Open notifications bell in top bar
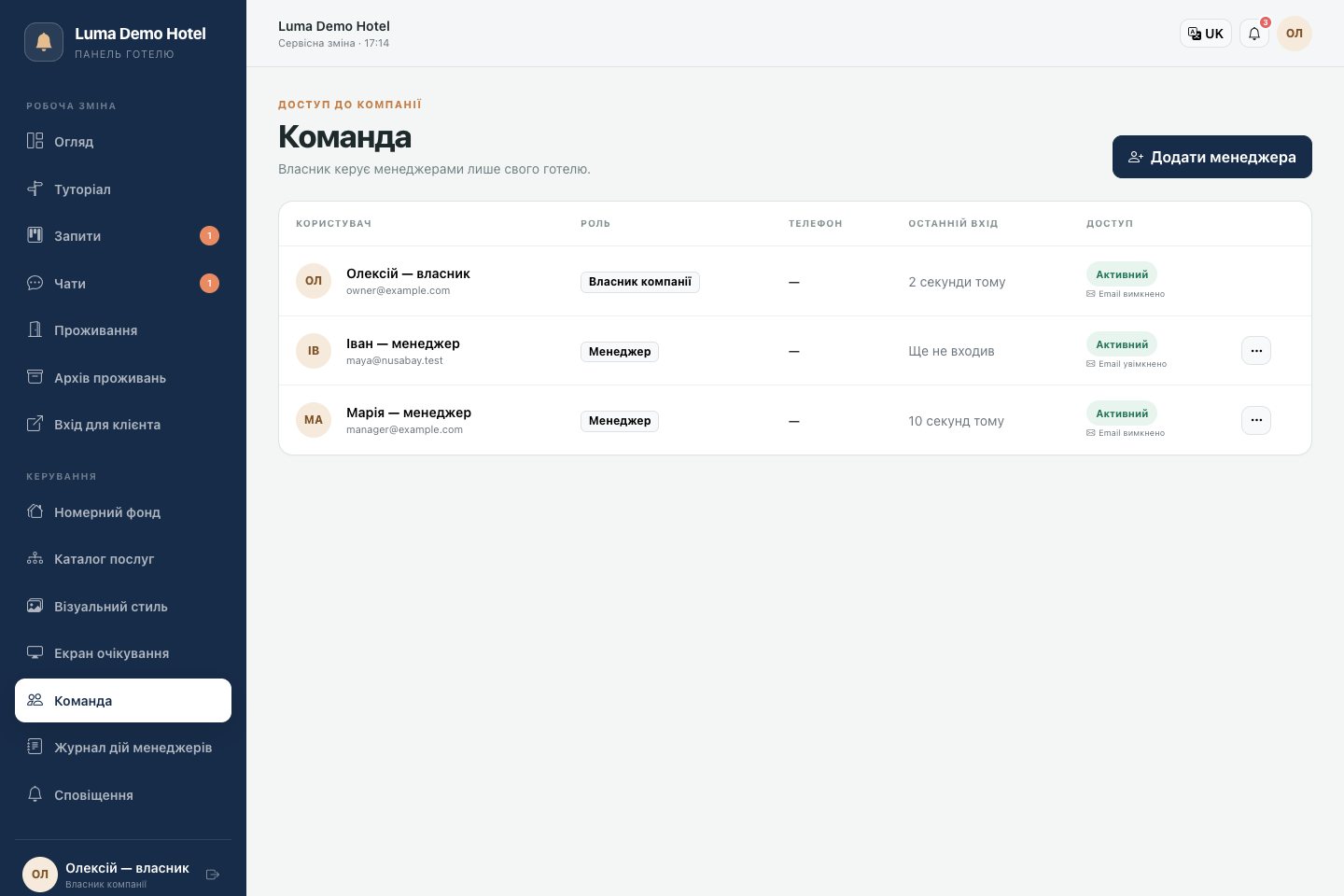This screenshot has width=1344, height=896. [1254, 34]
